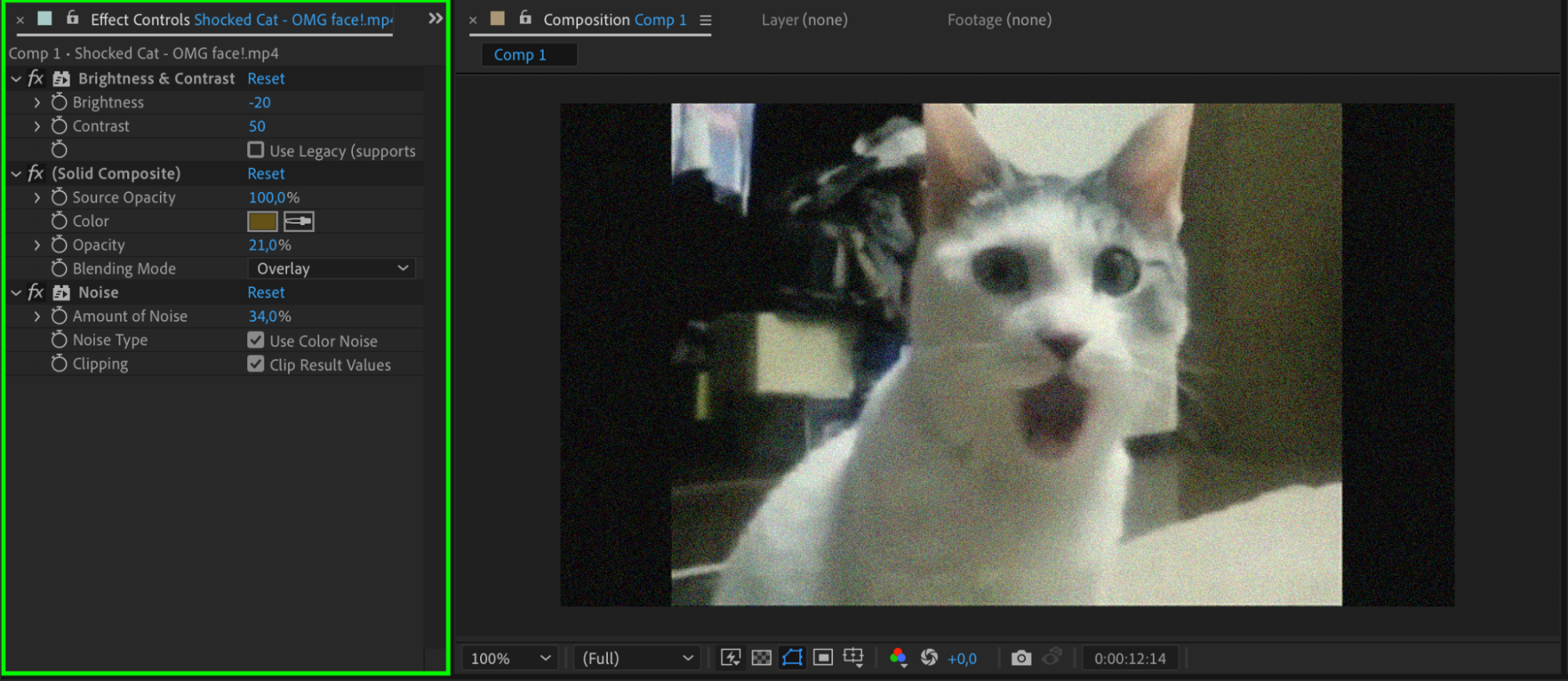Reset the Noise effect

266,293
